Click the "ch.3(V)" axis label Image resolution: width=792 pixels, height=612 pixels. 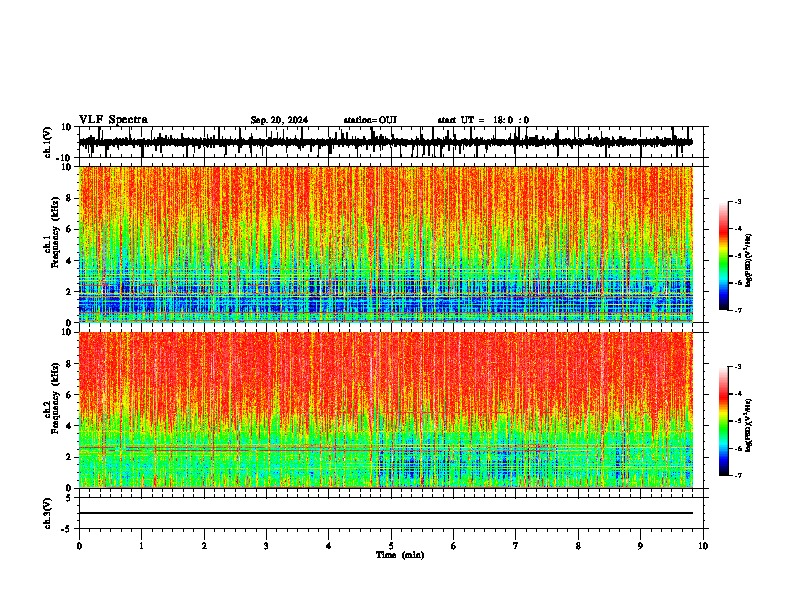point(48,514)
